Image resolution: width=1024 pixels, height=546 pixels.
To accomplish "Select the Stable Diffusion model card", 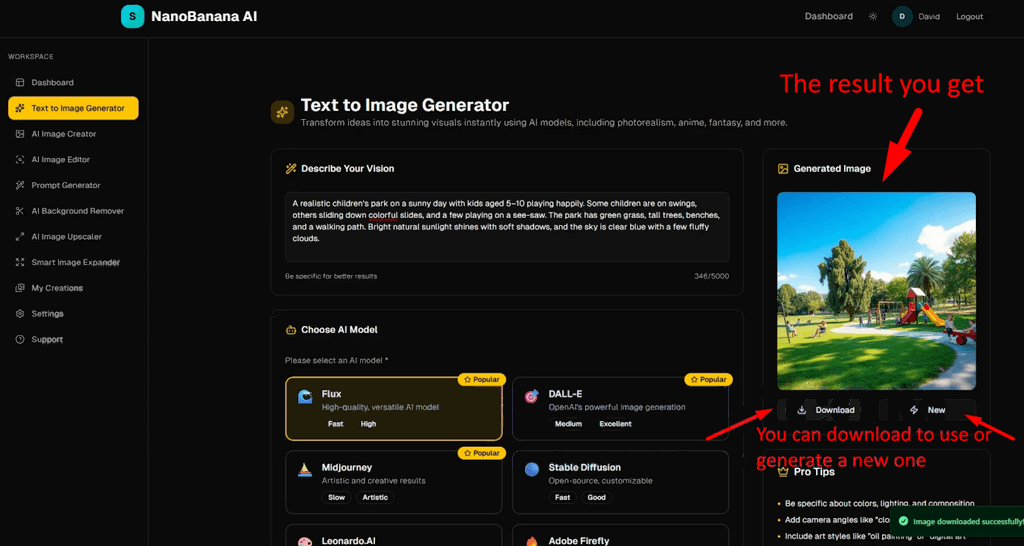I will pos(620,482).
